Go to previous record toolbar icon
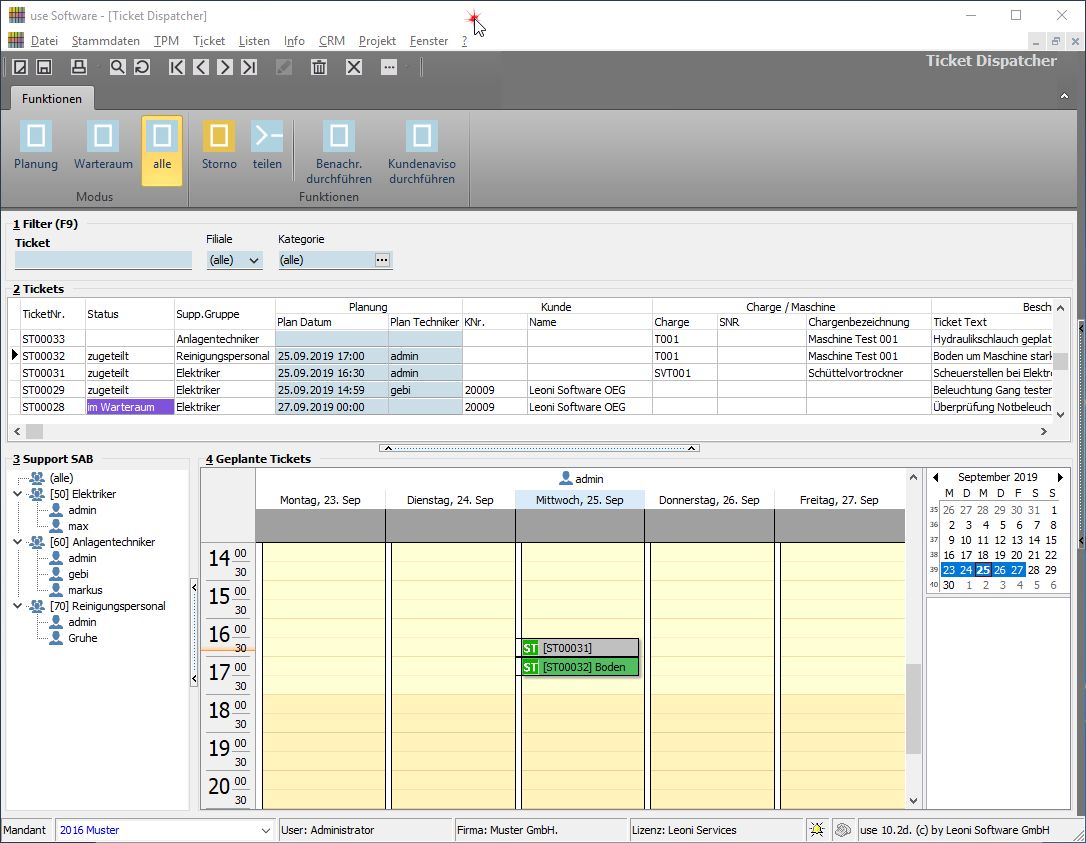1086x843 pixels. [x=201, y=67]
